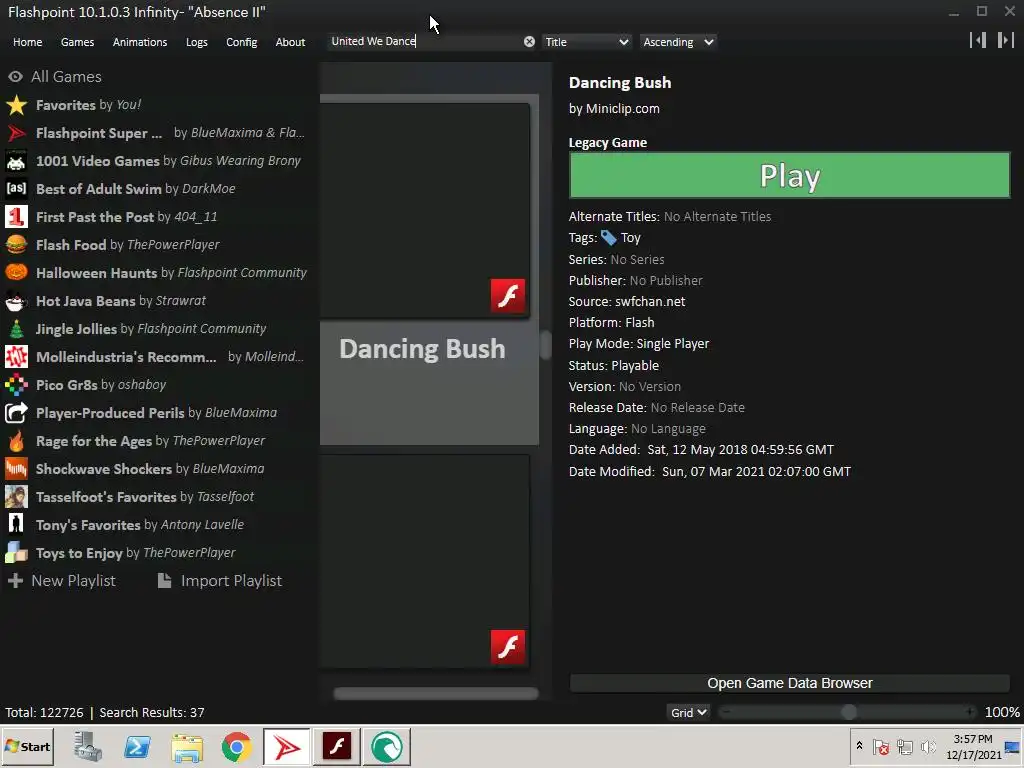1024x768 pixels.
Task: Click the vertical game list scrollbar
Action: (546, 345)
